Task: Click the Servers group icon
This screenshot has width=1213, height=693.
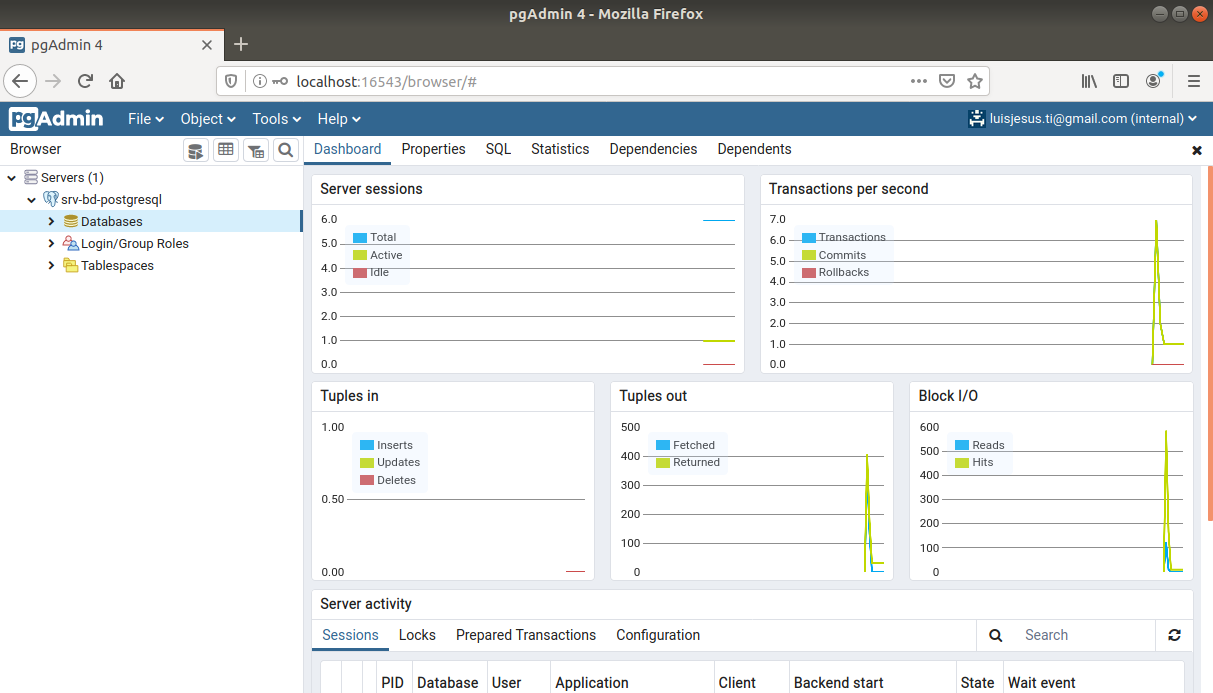Action: coord(31,177)
